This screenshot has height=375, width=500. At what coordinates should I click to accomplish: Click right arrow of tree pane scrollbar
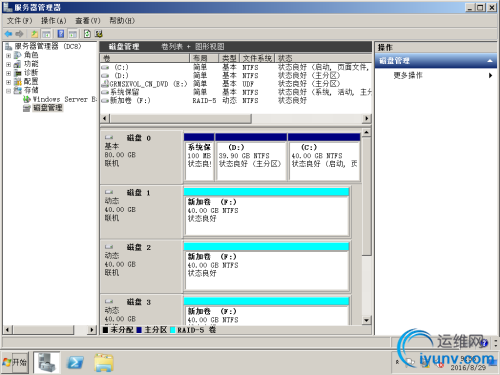(x=92, y=330)
